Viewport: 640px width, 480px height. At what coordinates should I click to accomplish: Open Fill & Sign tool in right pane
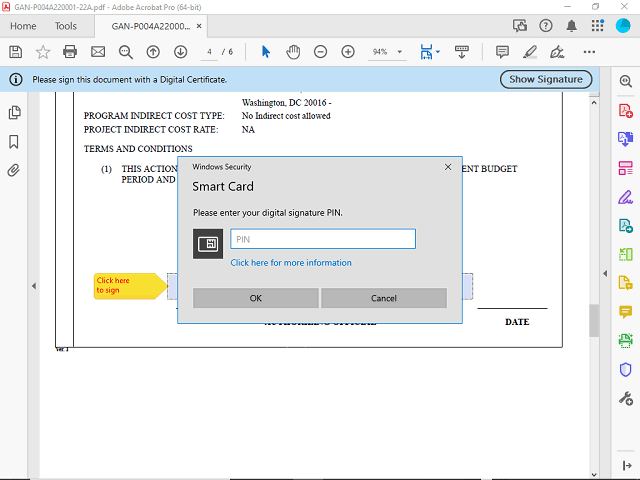(626, 197)
